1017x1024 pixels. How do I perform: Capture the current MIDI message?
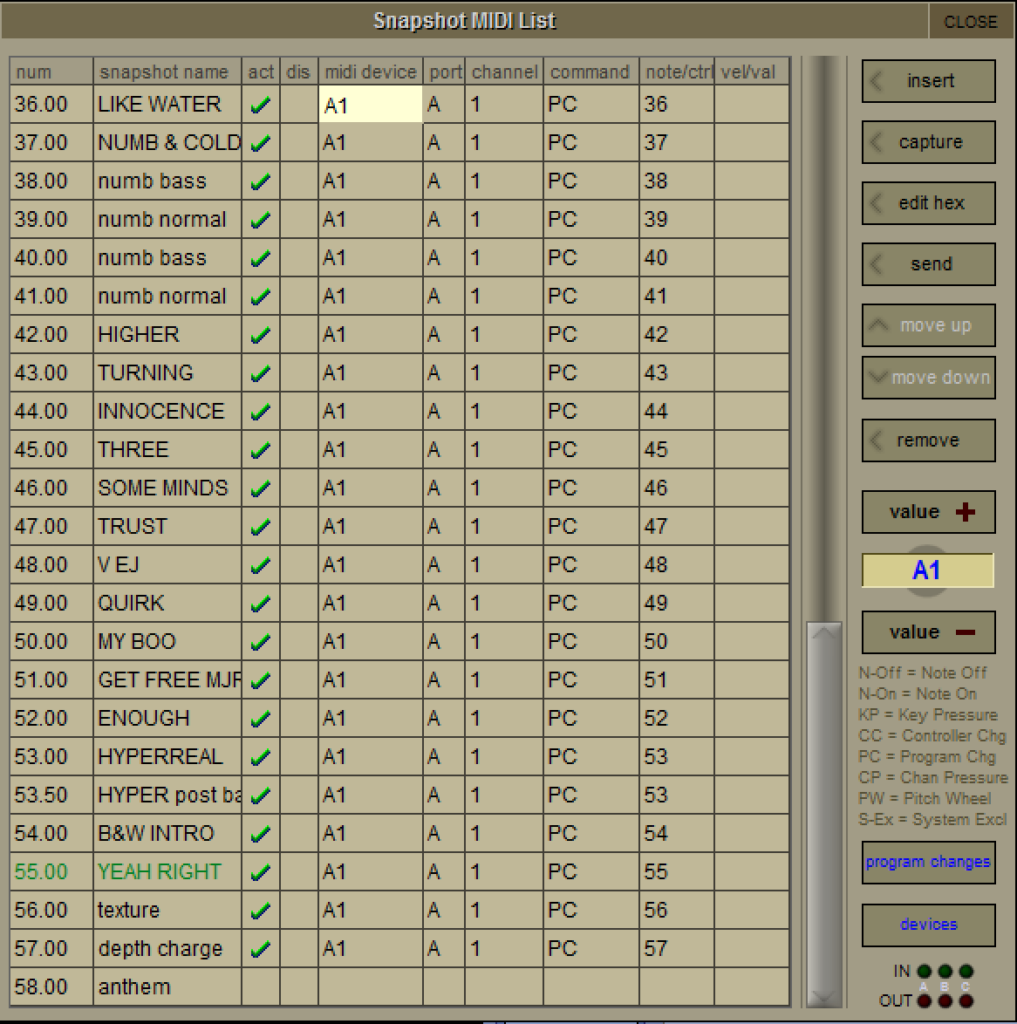tap(928, 142)
